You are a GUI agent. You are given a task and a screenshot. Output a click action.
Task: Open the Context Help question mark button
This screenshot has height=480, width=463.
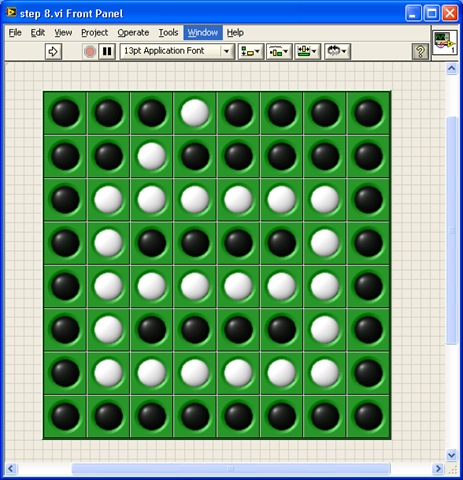point(420,52)
